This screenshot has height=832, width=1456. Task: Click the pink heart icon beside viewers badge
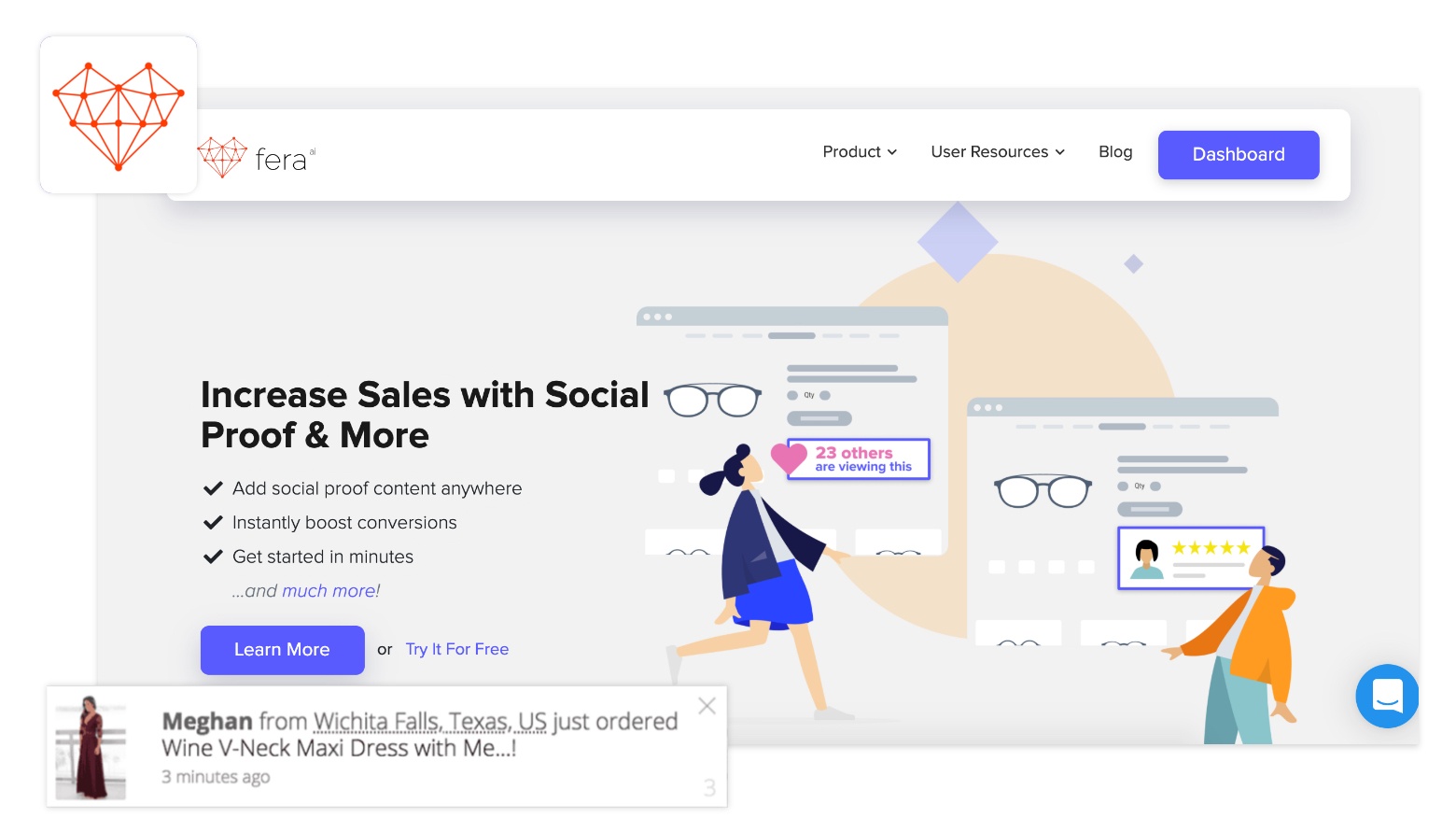pos(789,457)
